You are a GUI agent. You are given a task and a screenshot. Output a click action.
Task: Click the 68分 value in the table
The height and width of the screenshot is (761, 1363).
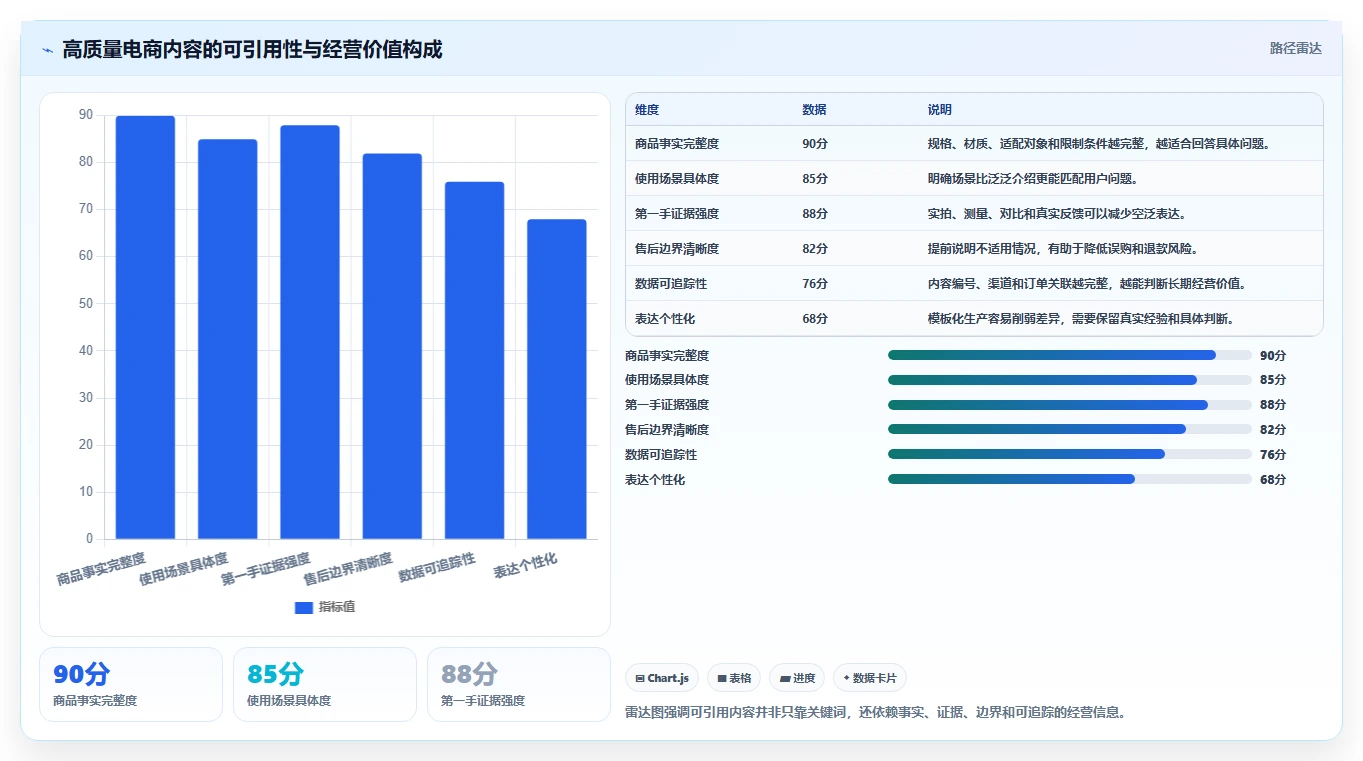(815, 319)
